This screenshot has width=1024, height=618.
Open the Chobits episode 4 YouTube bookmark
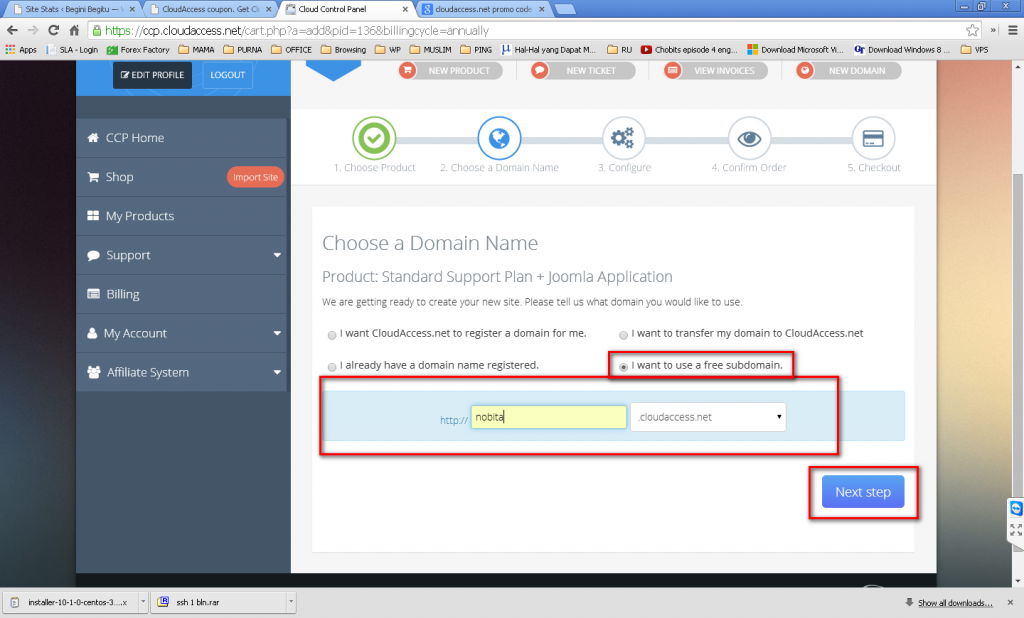point(689,50)
